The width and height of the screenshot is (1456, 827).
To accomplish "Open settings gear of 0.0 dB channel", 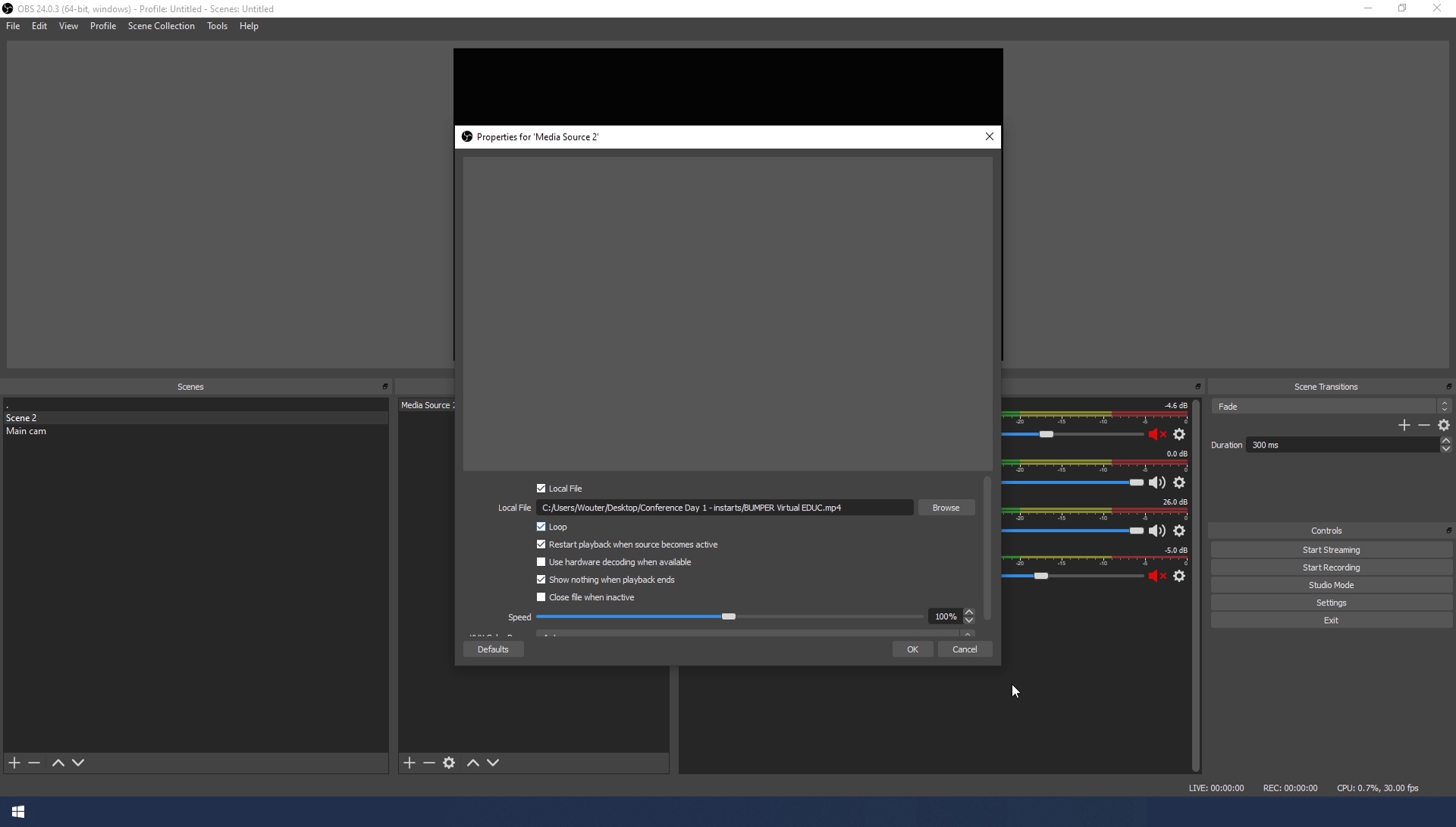I will (1179, 483).
